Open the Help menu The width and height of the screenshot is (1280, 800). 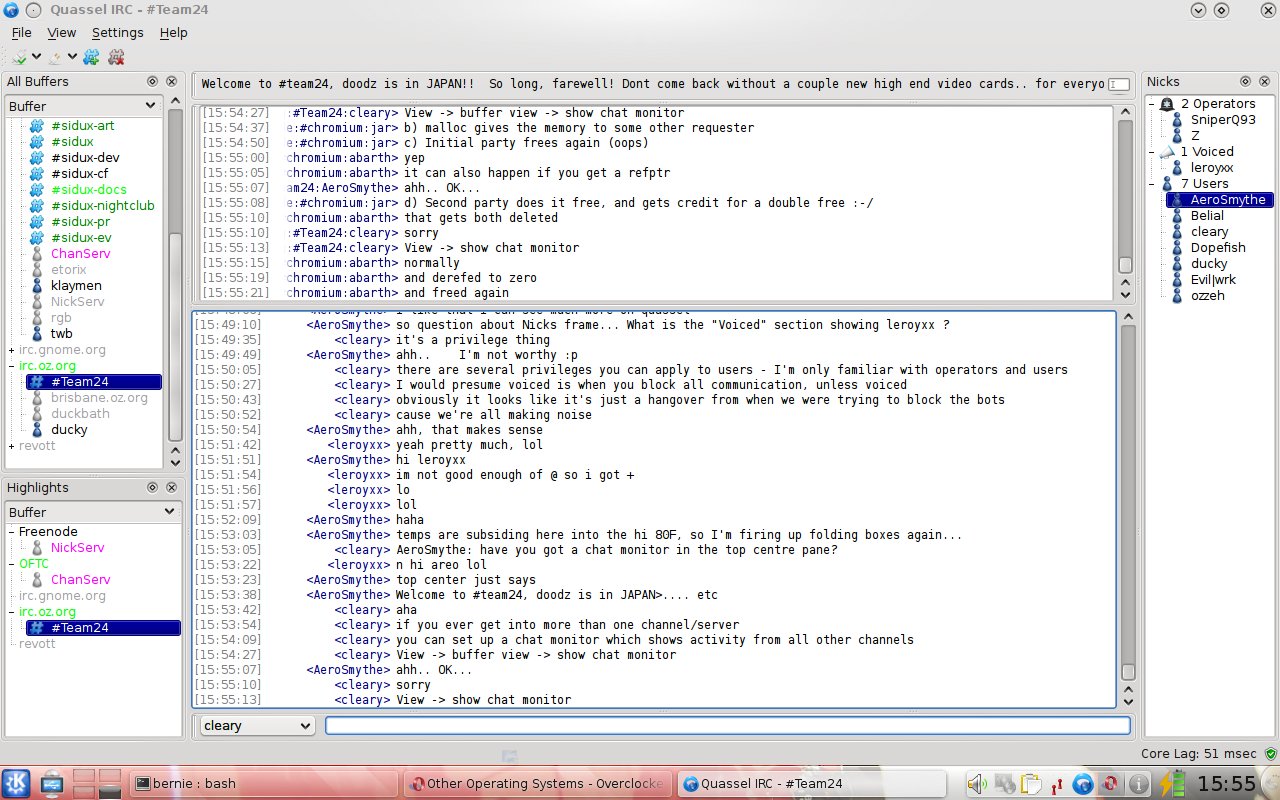[x=174, y=33]
